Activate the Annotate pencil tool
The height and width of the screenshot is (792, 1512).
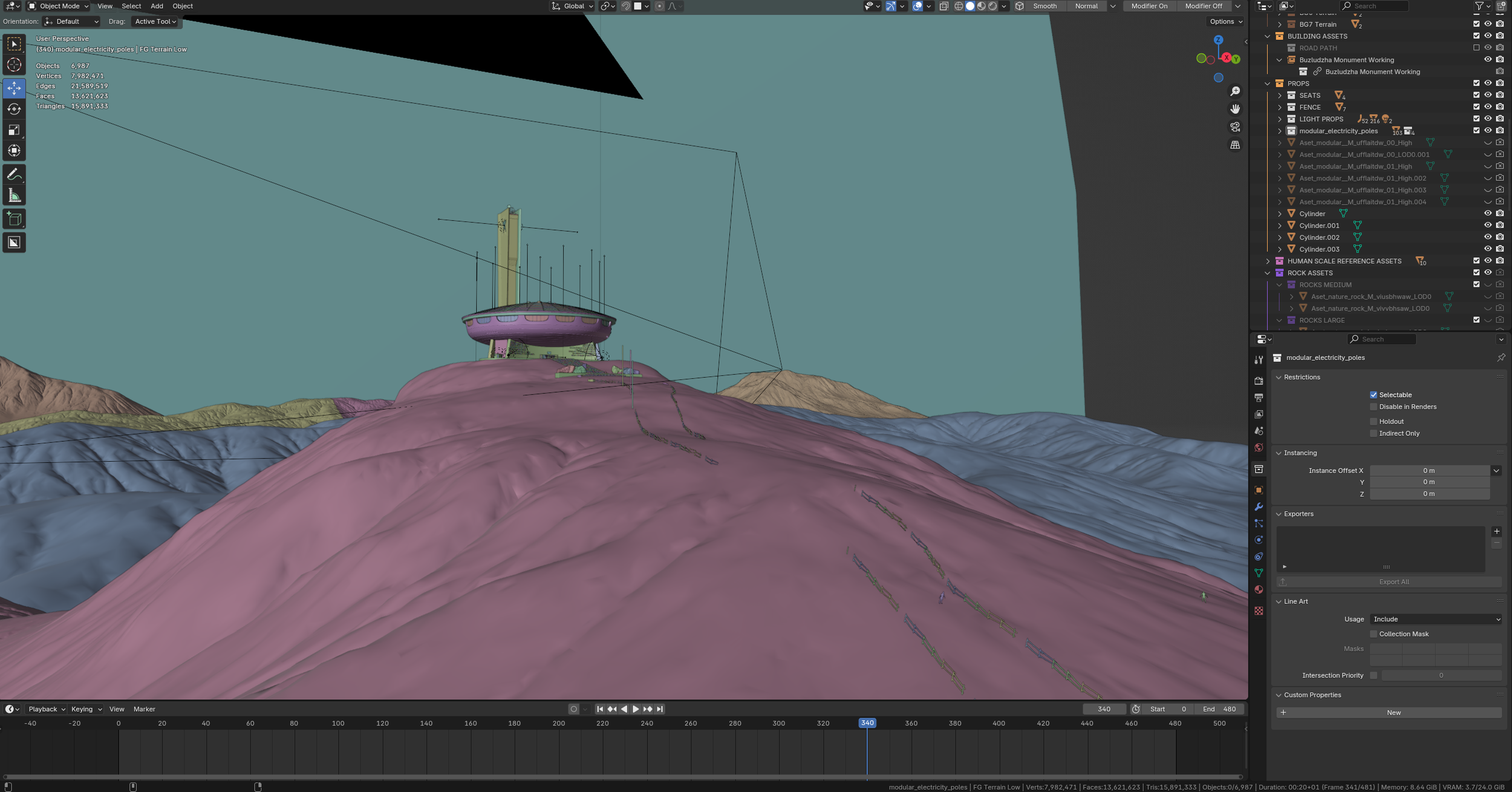pyautogui.click(x=14, y=174)
